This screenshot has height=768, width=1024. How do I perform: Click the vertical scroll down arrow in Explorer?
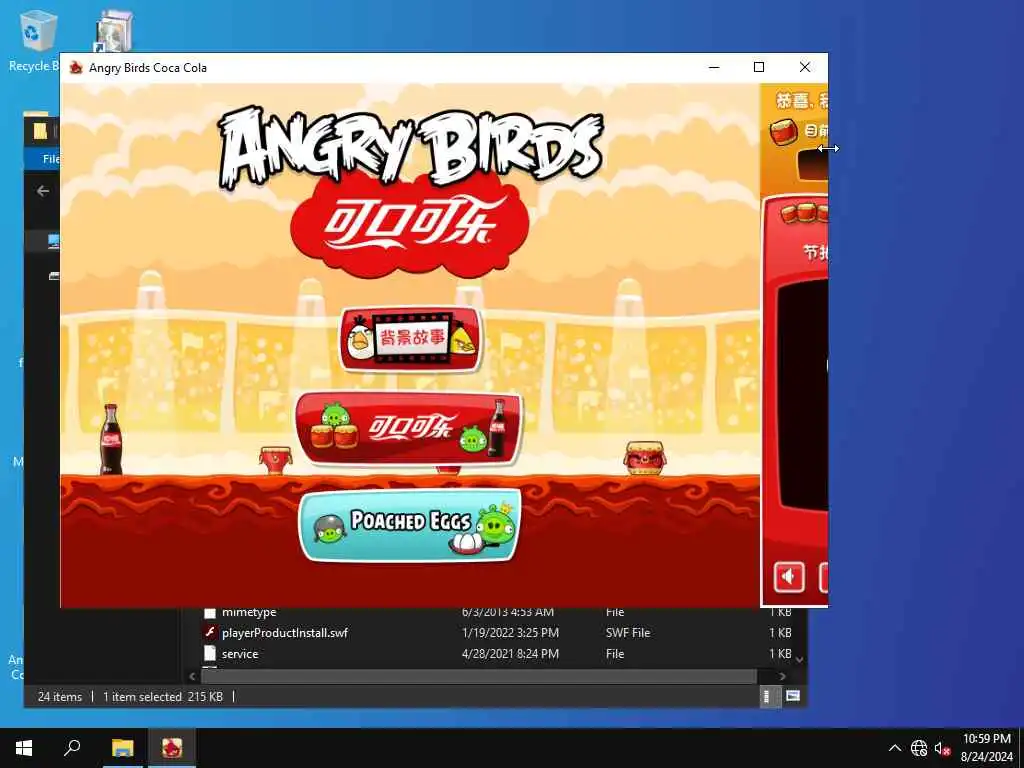(799, 660)
